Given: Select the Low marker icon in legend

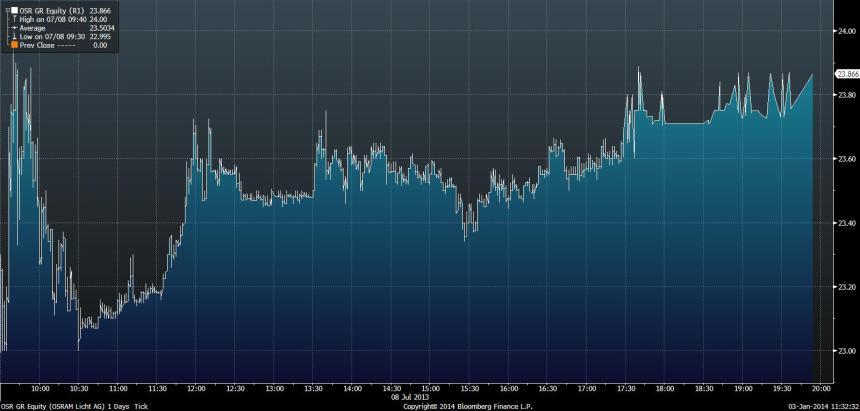Looking at the screenshot, I should click(x=12, y=36).
